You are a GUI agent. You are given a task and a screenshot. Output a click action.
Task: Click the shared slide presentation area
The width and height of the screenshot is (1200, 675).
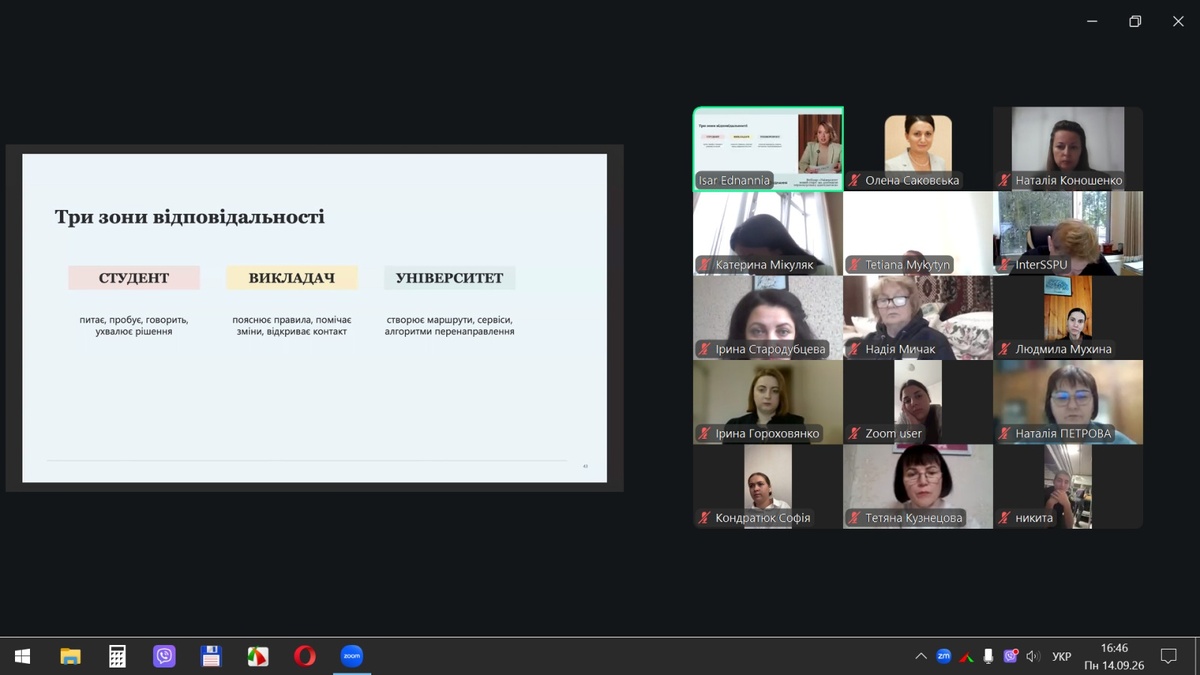[314, 318]
